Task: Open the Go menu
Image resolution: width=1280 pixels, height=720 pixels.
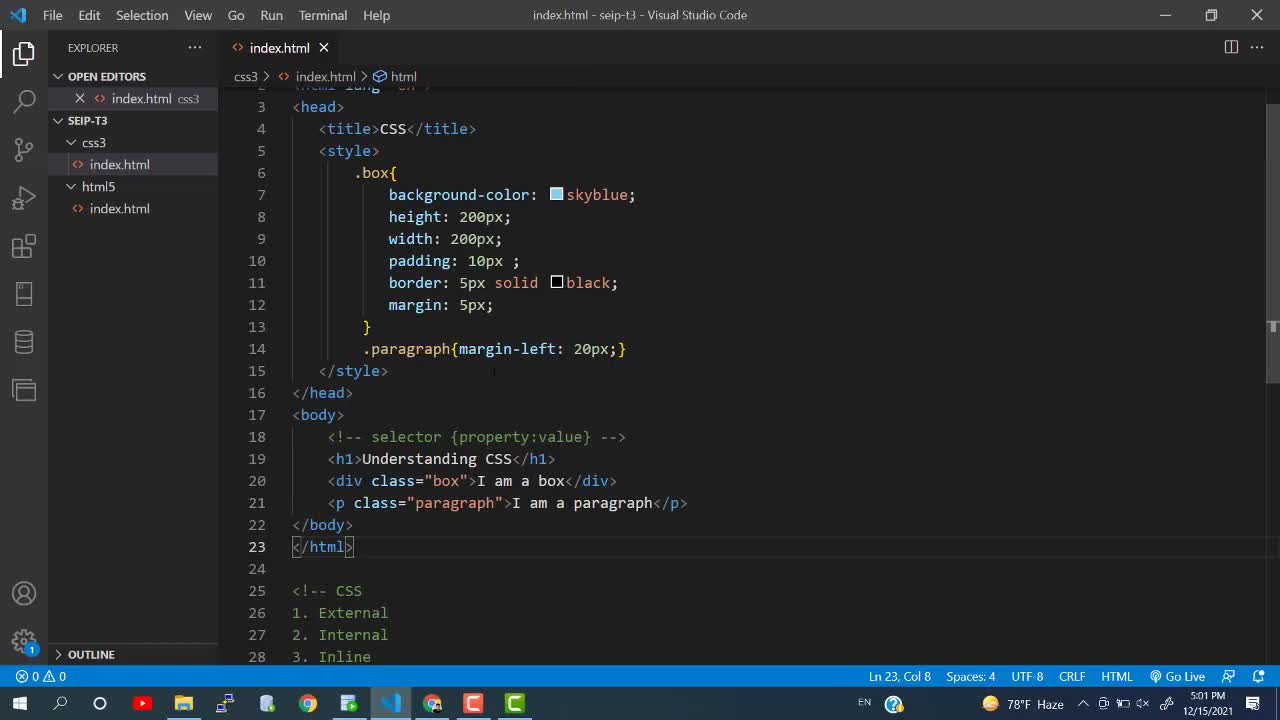Action: point(236,15)
